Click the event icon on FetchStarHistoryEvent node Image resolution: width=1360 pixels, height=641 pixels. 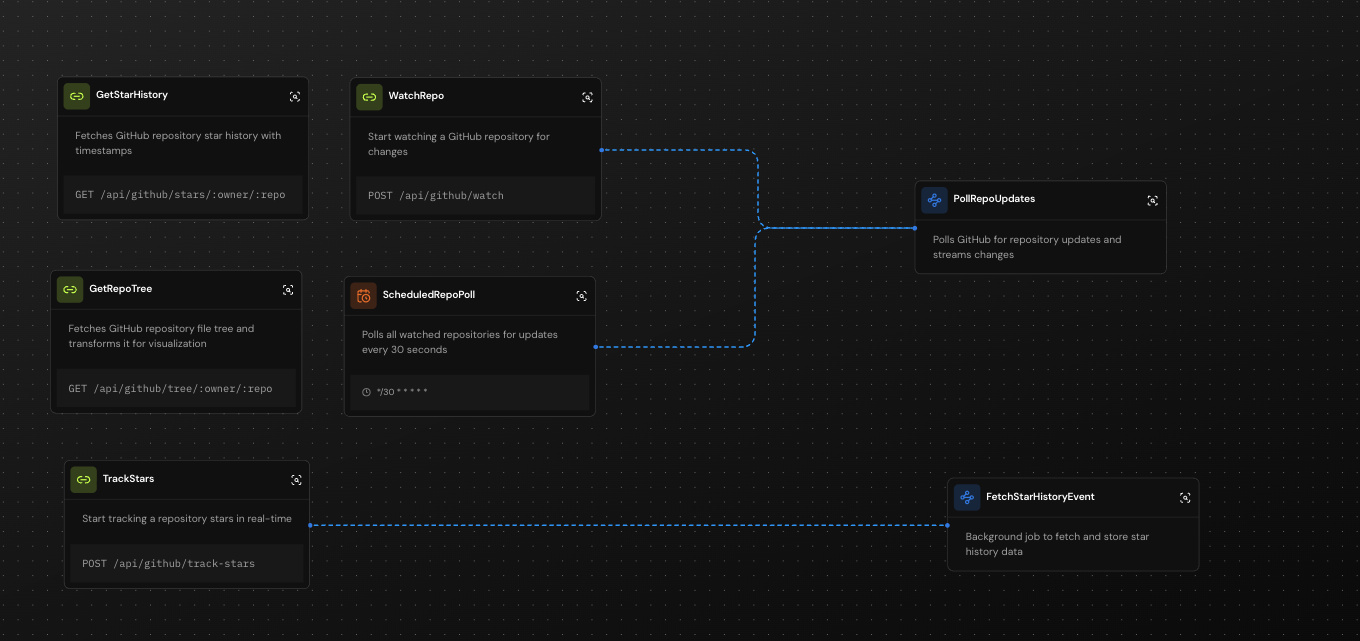[966, 497]
